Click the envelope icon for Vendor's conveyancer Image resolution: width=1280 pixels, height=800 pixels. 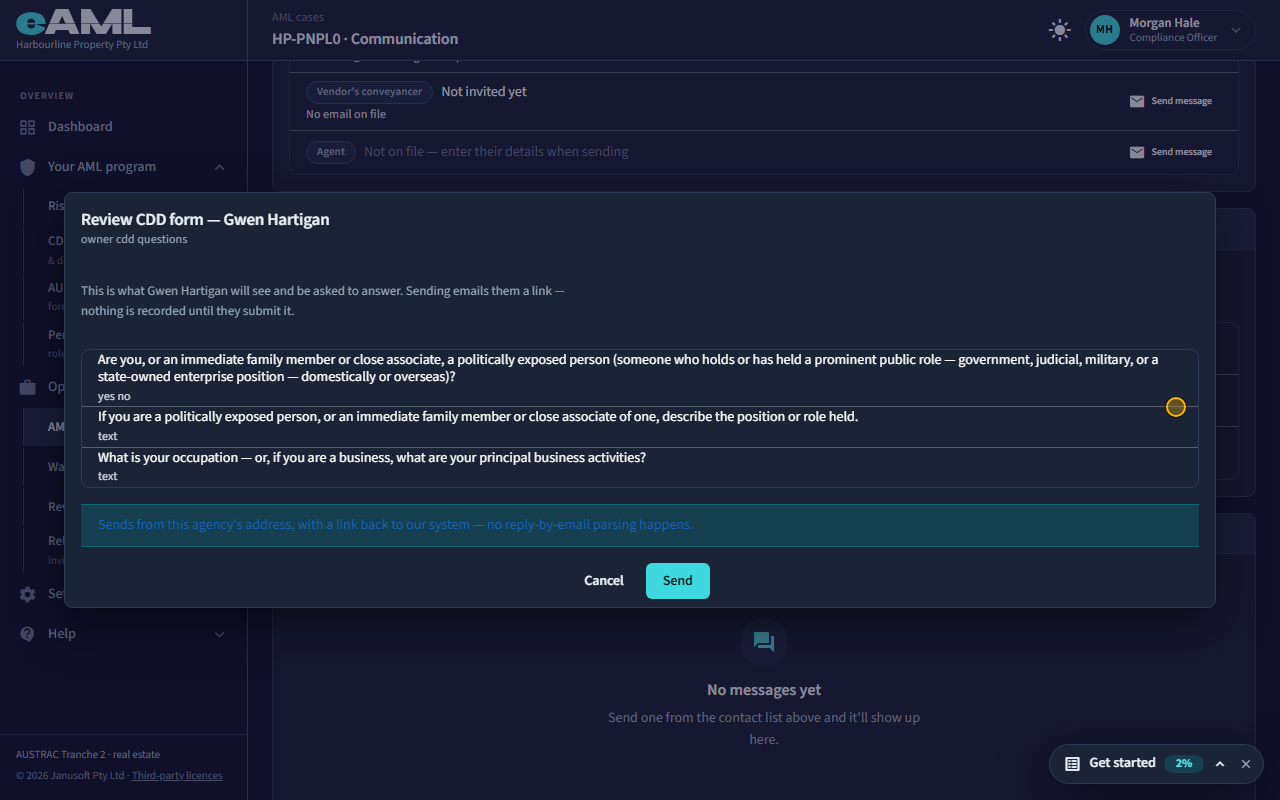tap(1137, 101)
